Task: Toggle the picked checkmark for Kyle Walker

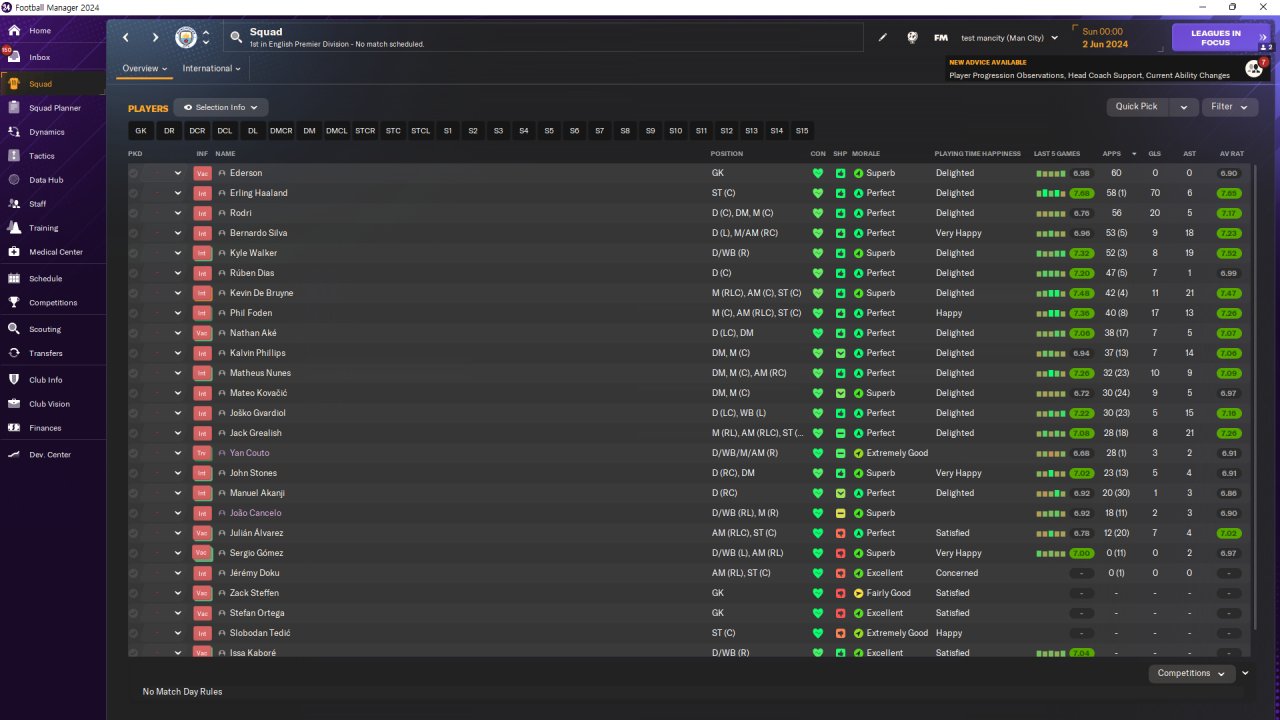Action: pos(134,253)
